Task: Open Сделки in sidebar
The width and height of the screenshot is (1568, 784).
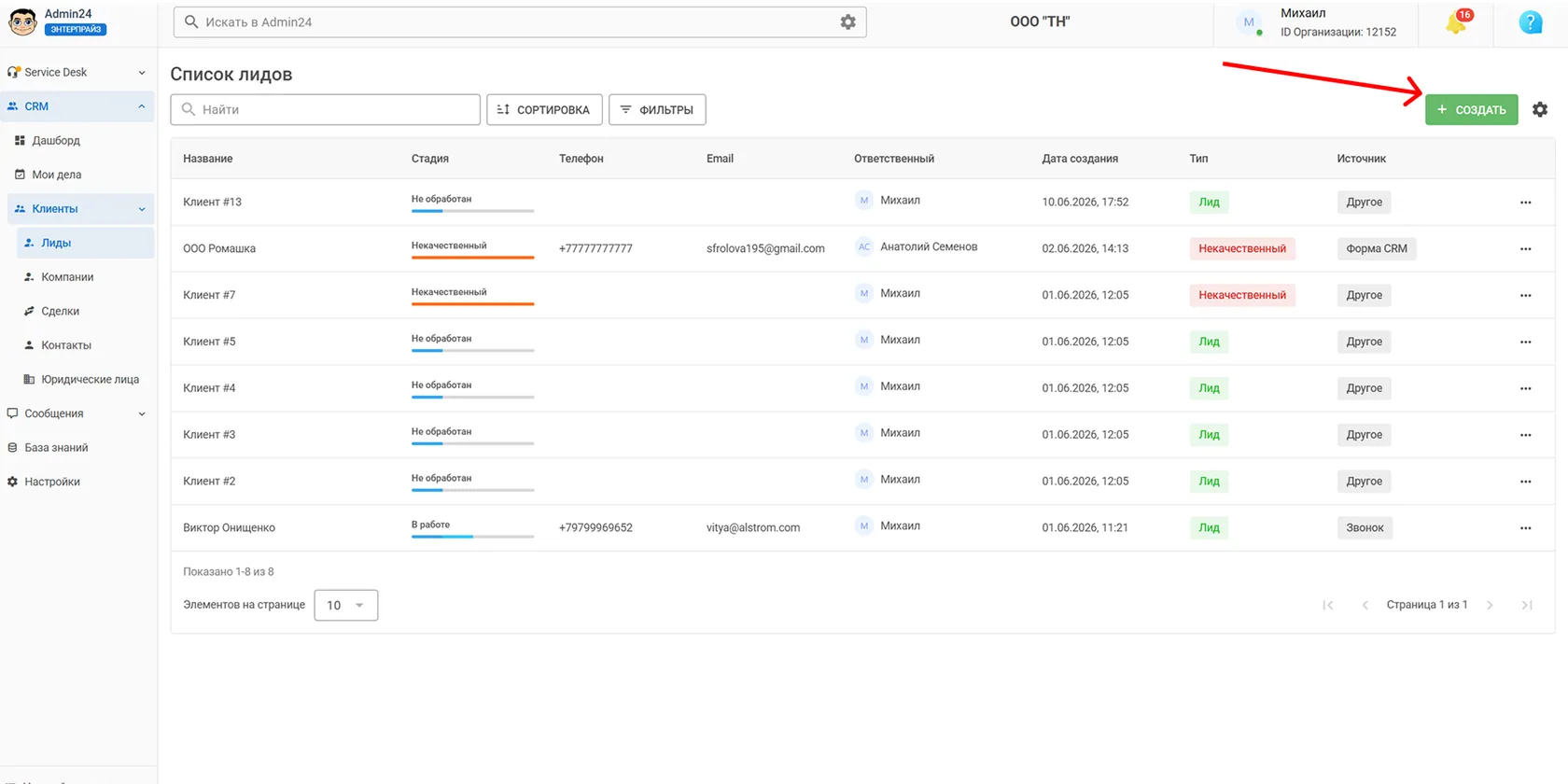Action: [60, 311]
